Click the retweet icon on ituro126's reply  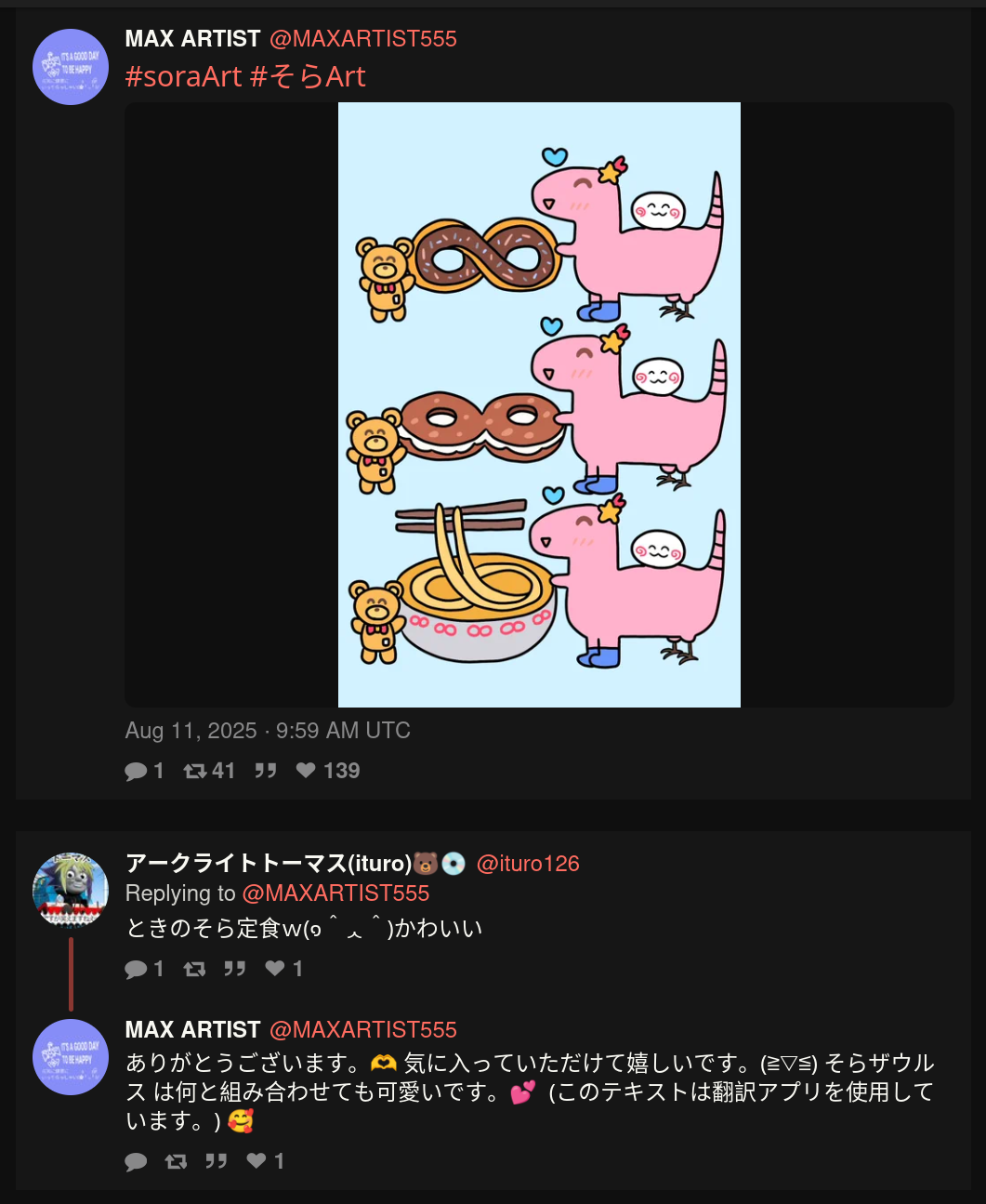click(194, 969)
